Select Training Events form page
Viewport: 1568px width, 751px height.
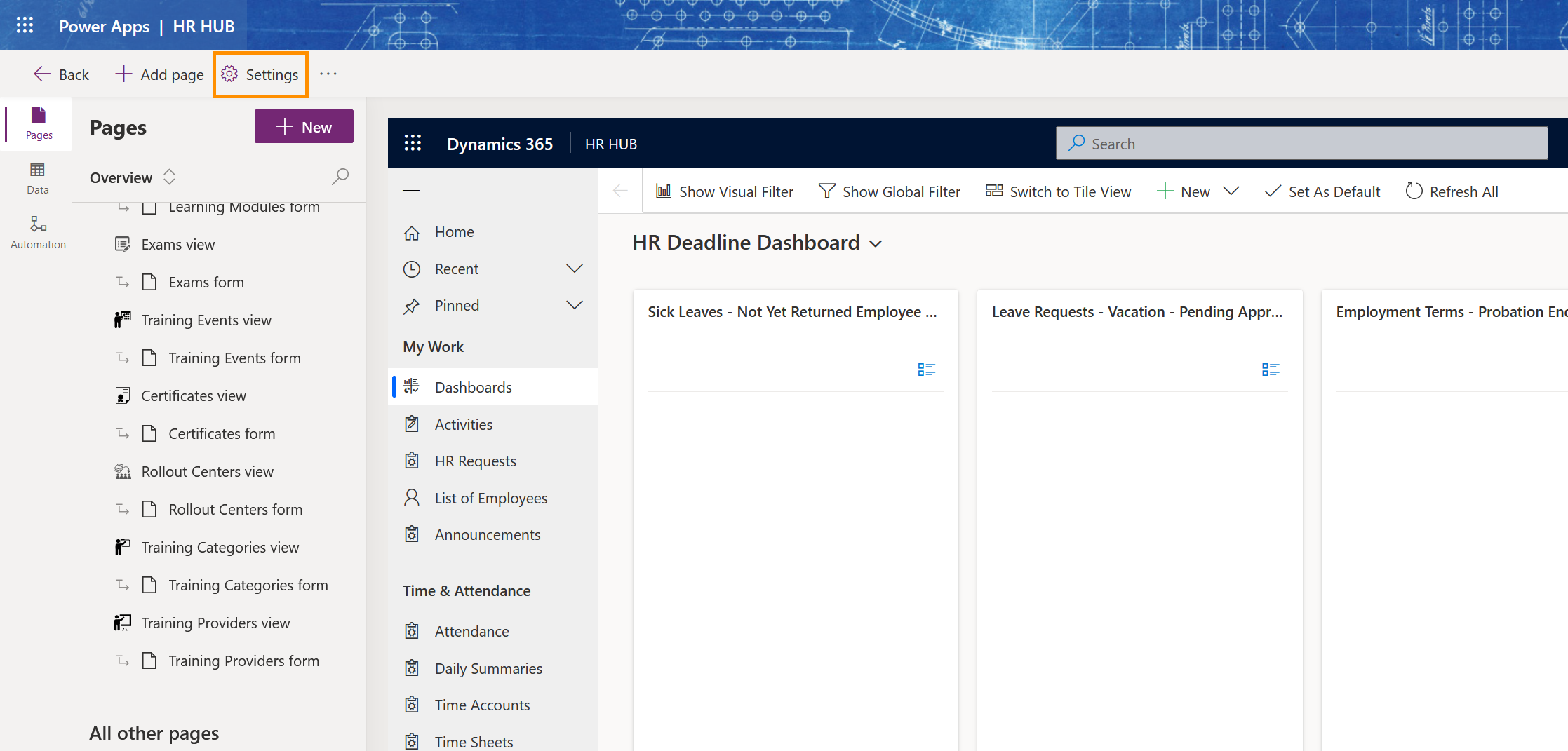pos(234,358)
